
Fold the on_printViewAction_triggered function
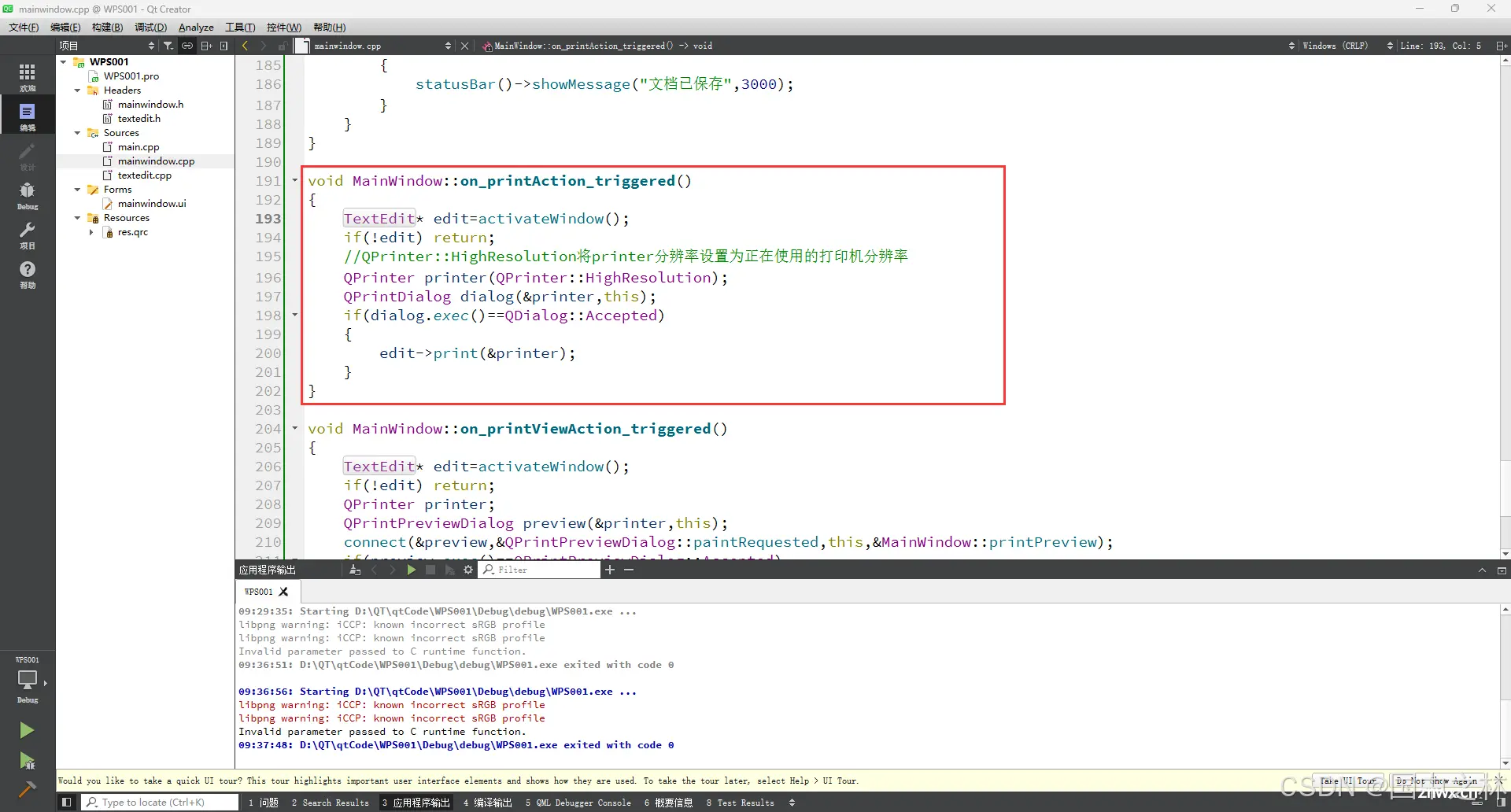(x=295, y=428)
